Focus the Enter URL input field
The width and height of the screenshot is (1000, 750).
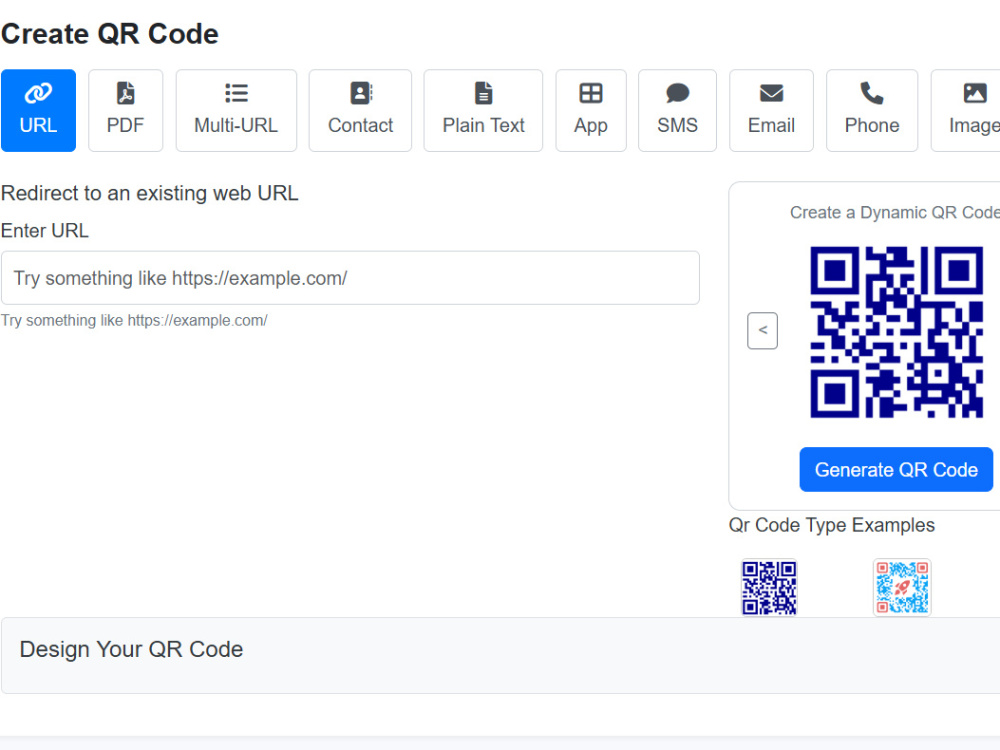[350, 277]
